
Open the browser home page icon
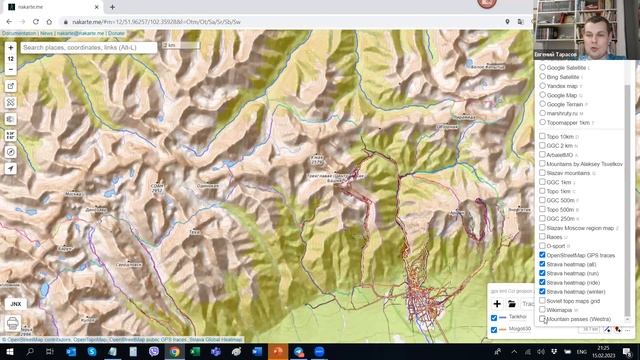coord(49,22)
